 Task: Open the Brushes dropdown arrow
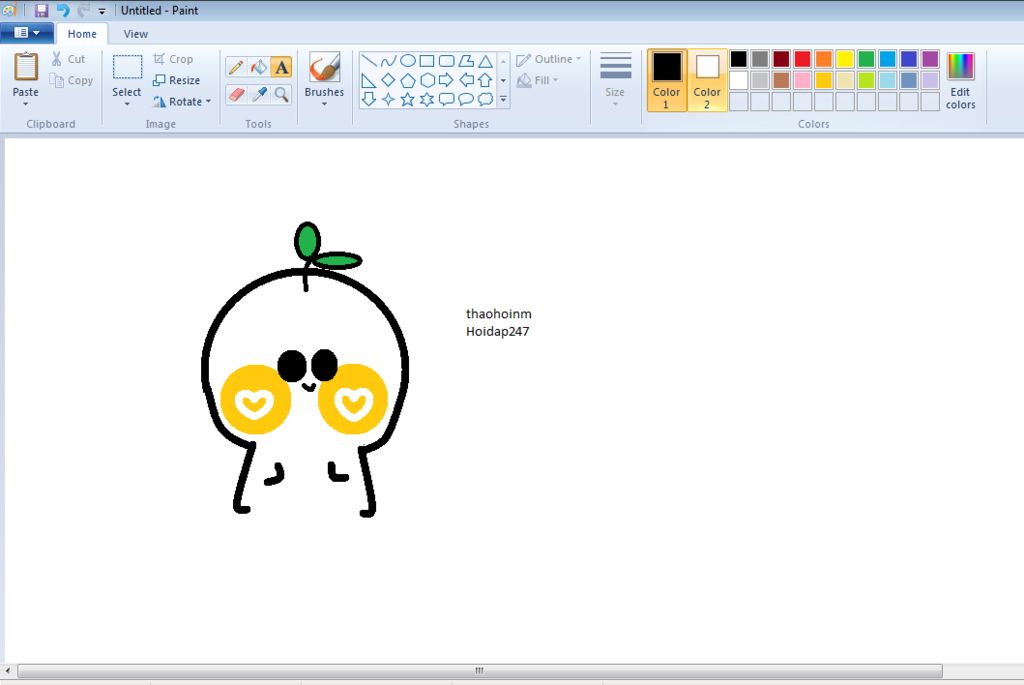coord(324,104)
